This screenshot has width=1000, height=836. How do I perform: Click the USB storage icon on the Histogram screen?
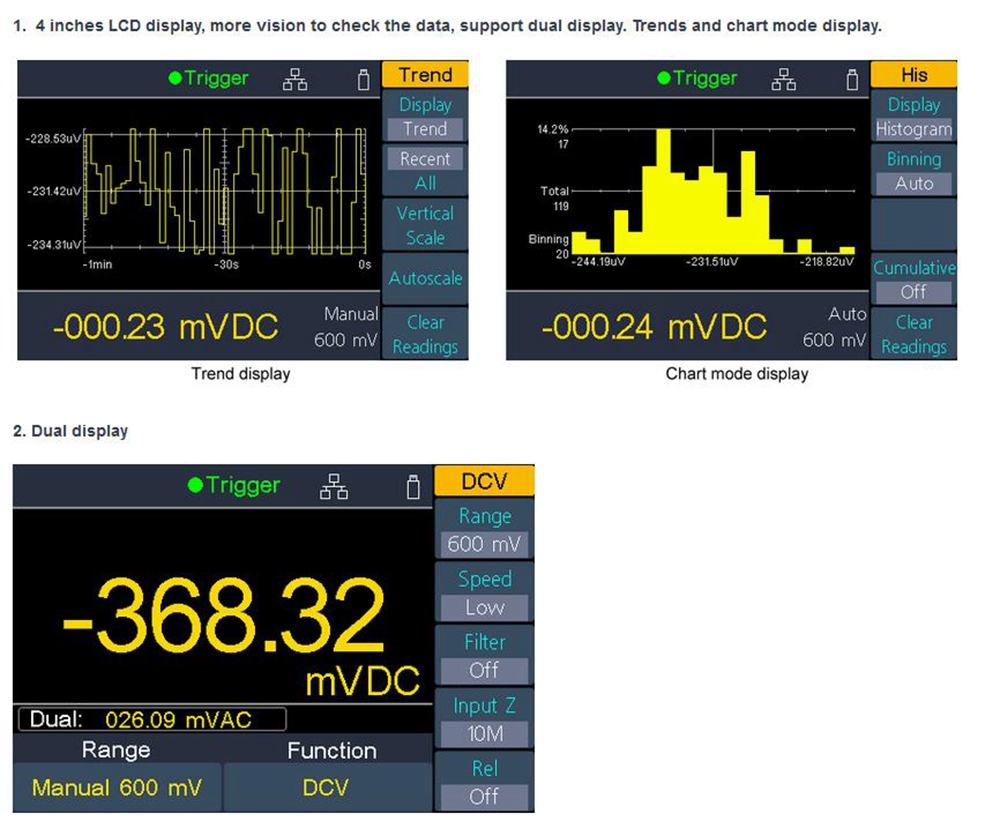pyautogui.click(x=852, y=80)
